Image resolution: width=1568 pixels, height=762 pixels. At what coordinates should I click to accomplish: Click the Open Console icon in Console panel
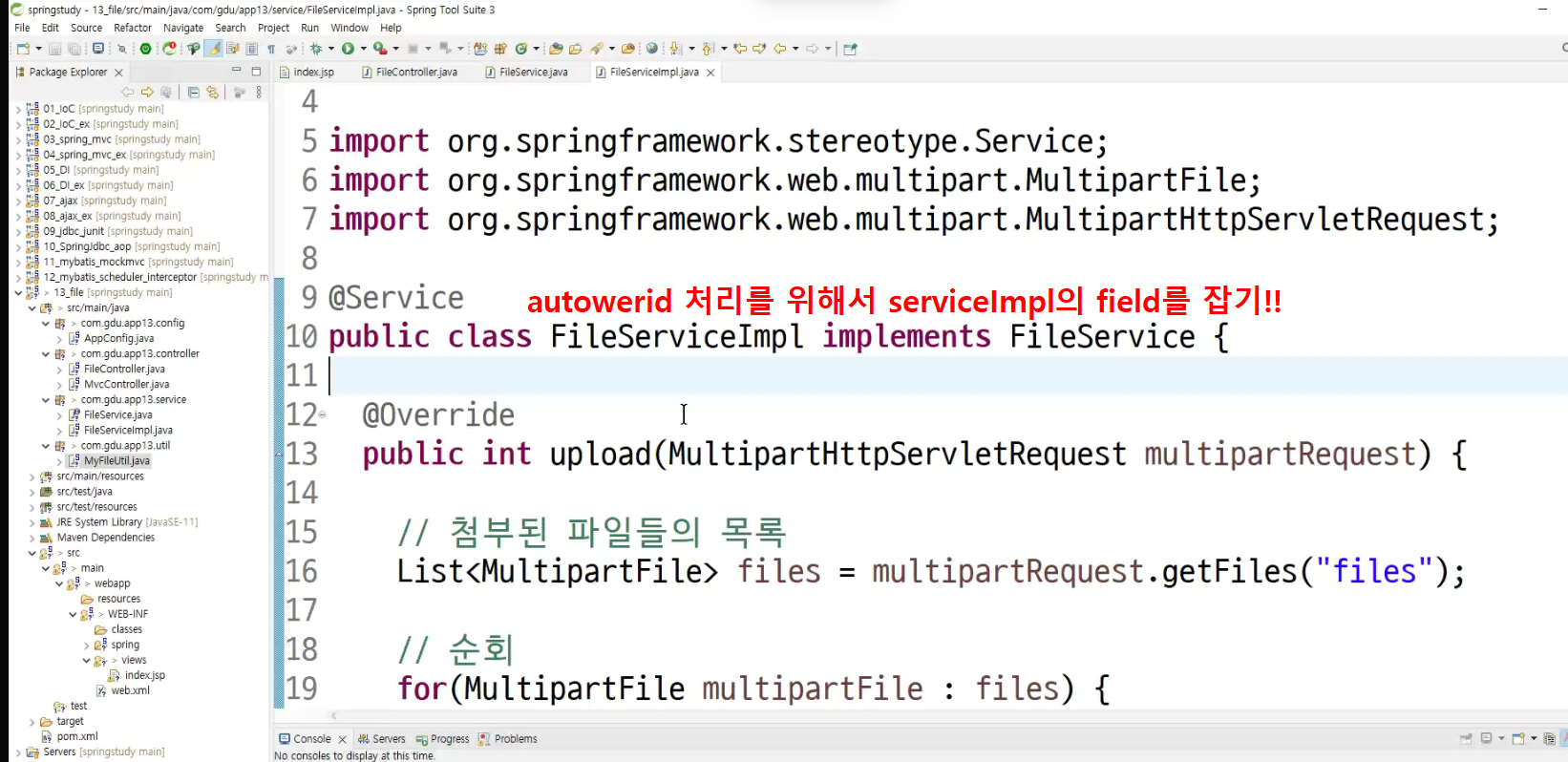[x=1518, y=738]
